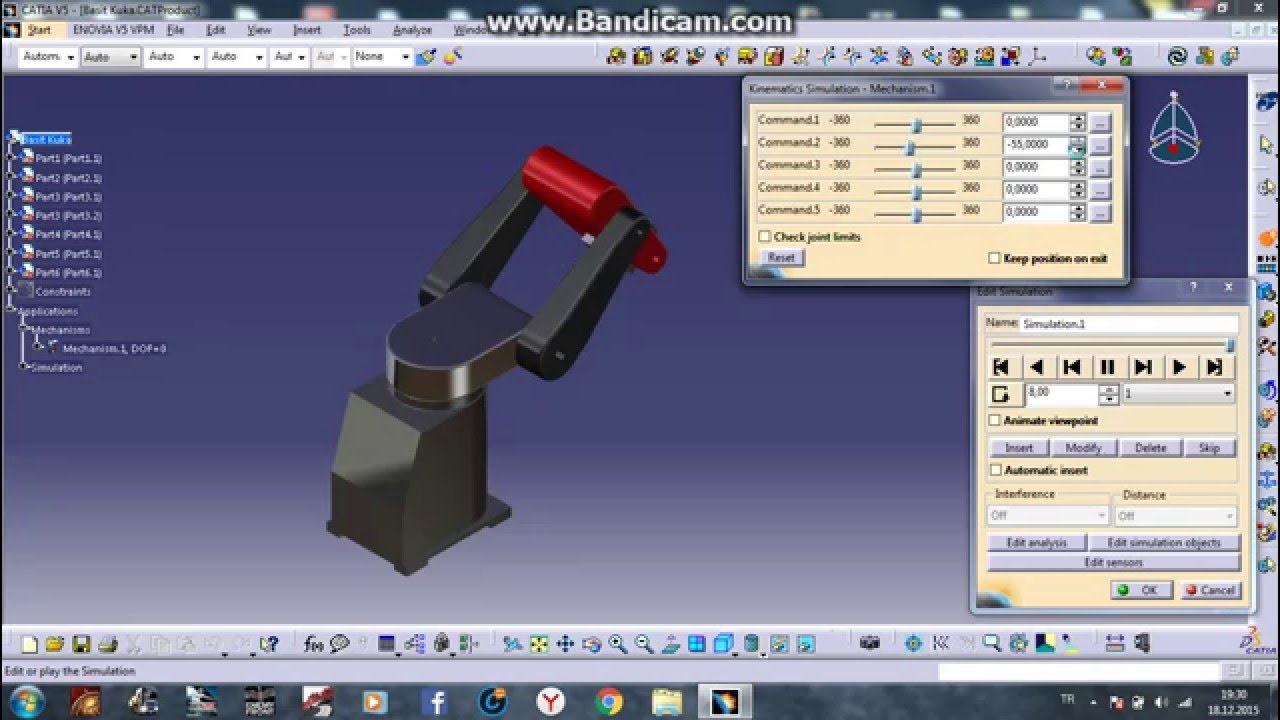Click the first icon in the top kinematics toolbar
1280x720 pixels.
tap(616, 57)
